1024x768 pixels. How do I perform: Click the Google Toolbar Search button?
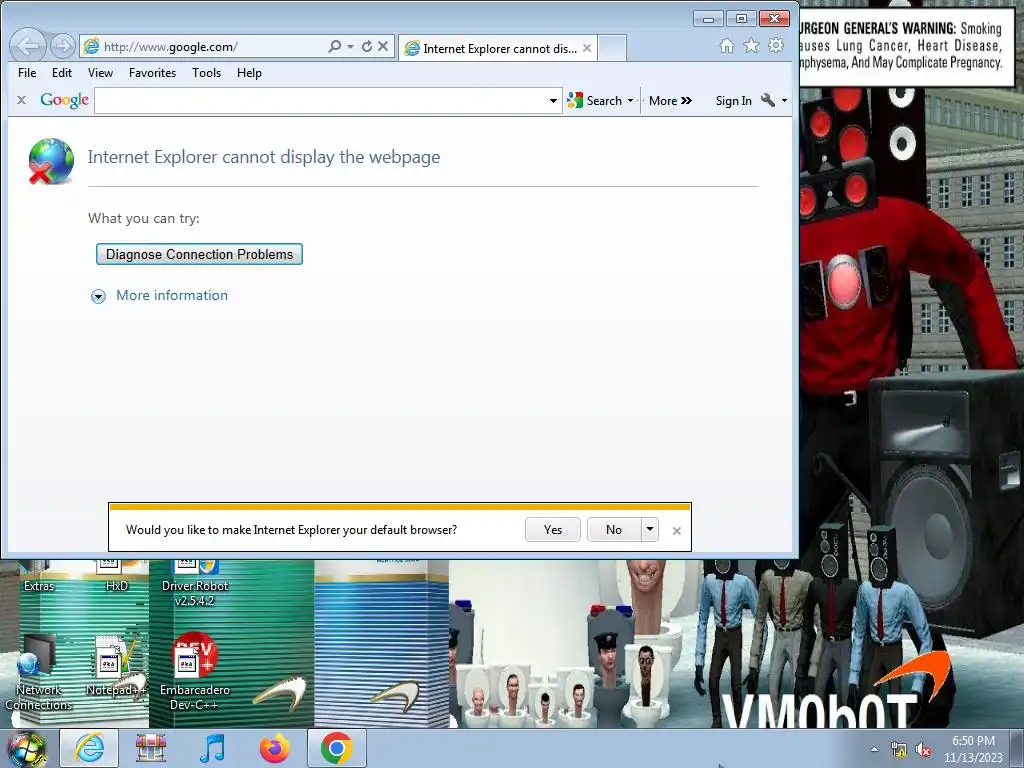pyautogui.click(x=595, y=101)
